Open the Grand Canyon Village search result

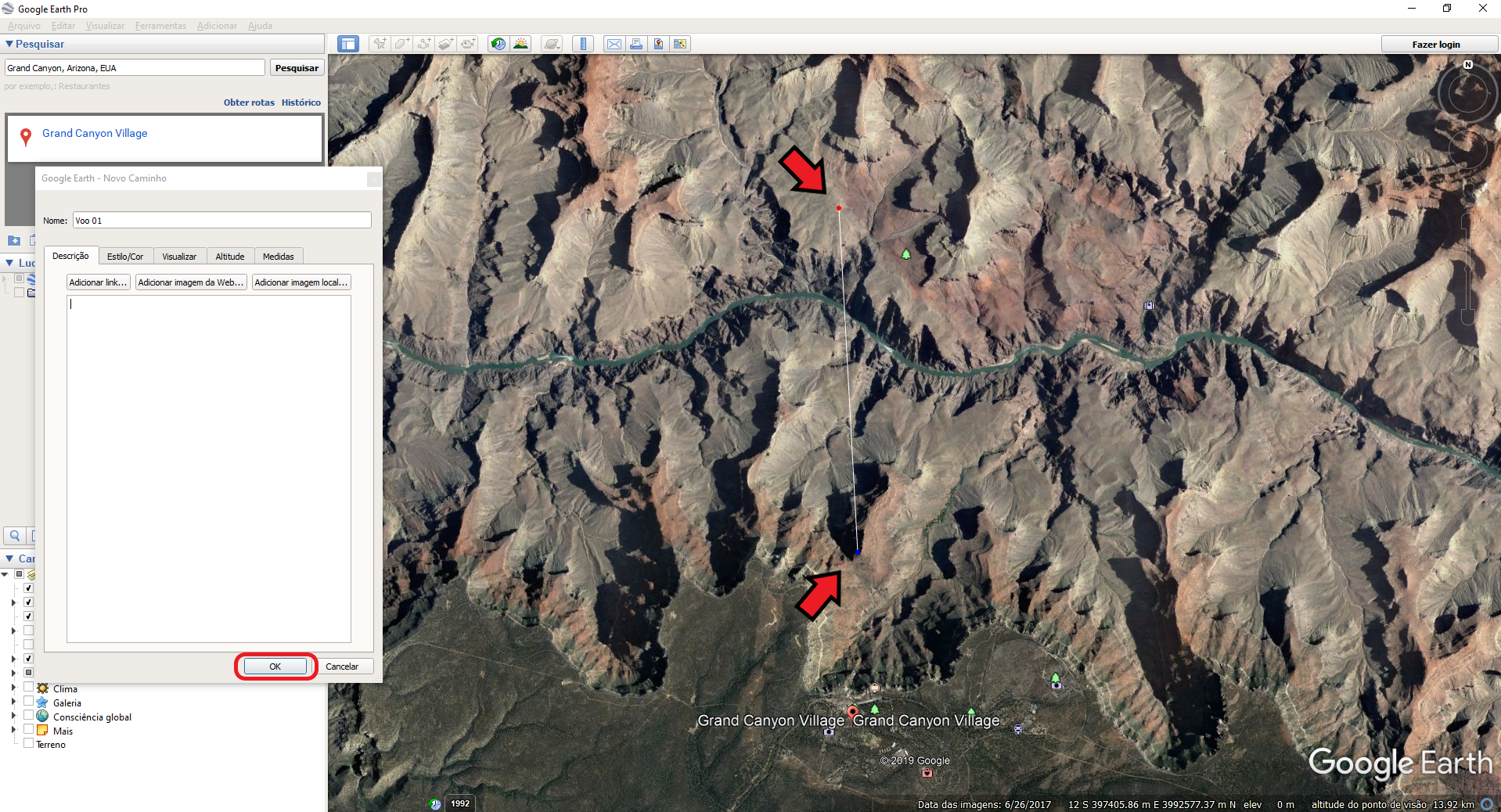click(x=95, y=133)
